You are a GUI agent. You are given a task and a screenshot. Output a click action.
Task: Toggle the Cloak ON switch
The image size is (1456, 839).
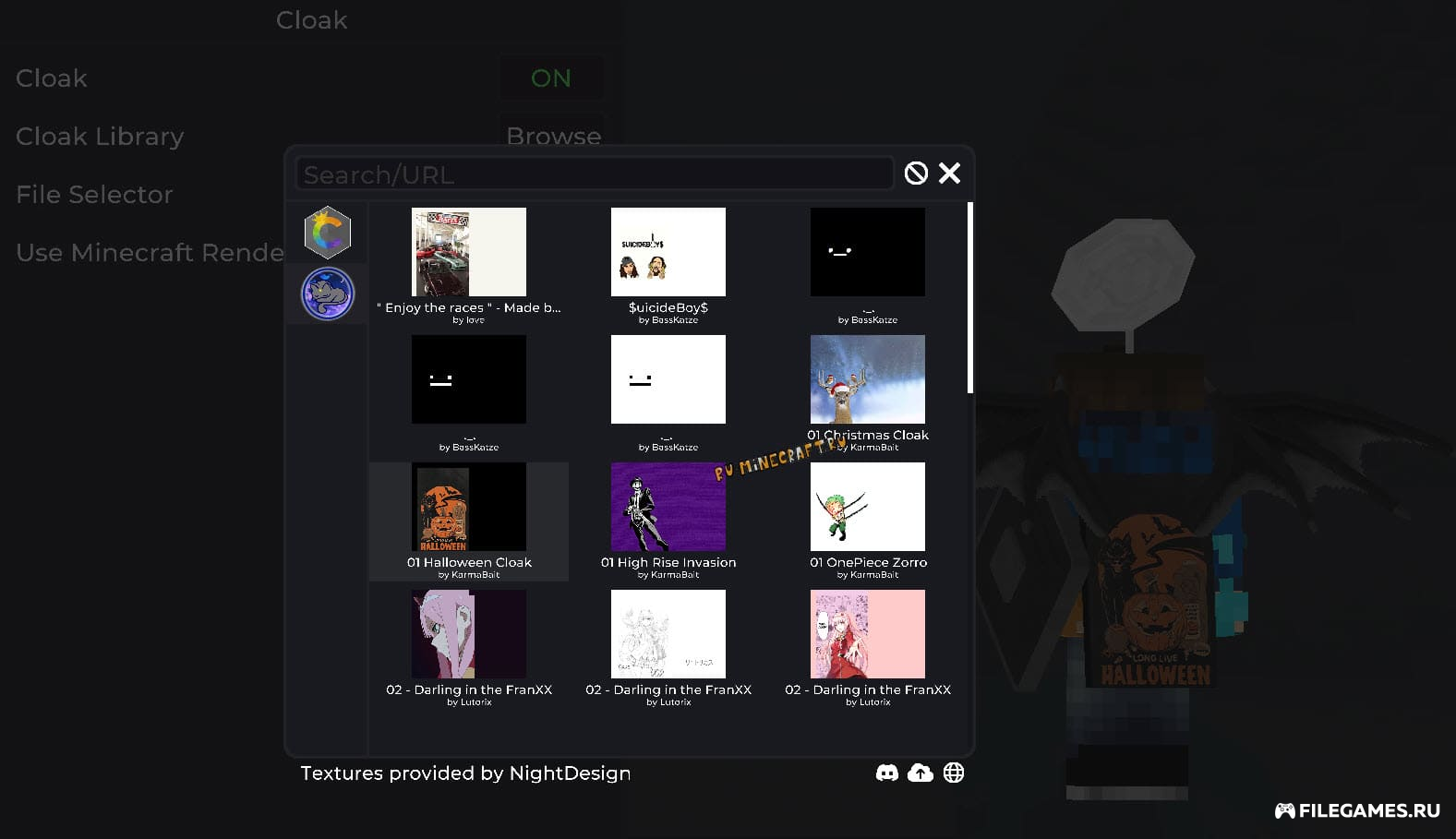[x=551, y=78]
